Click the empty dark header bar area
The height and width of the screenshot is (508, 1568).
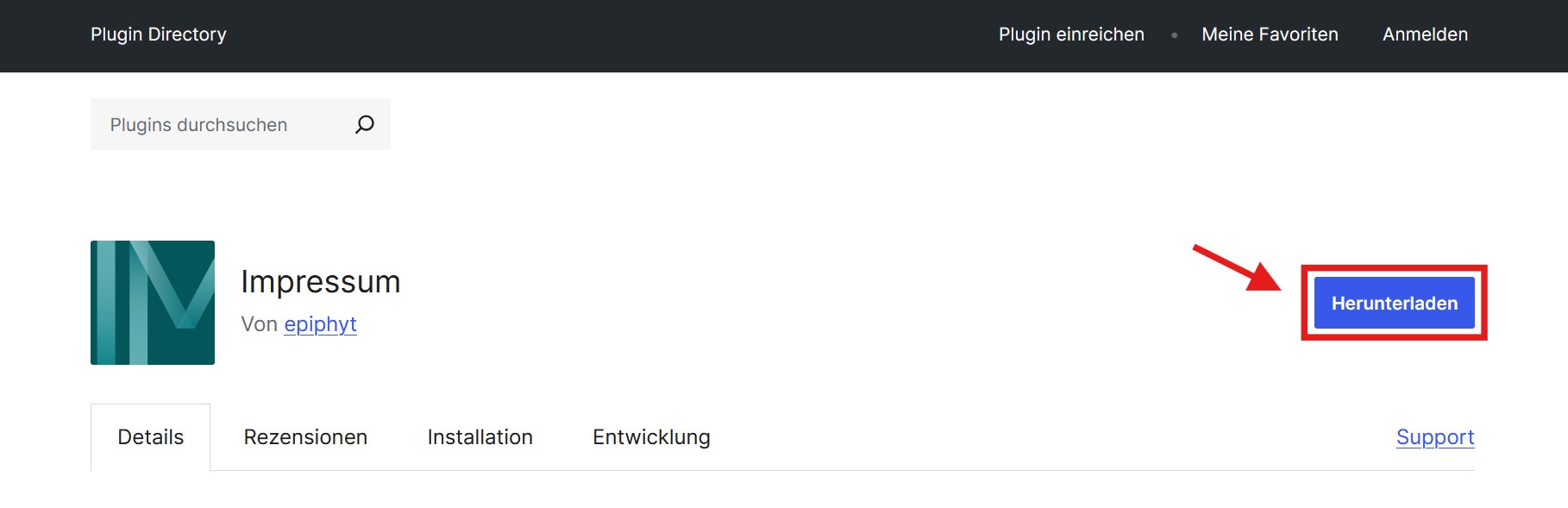pos(604,35)
